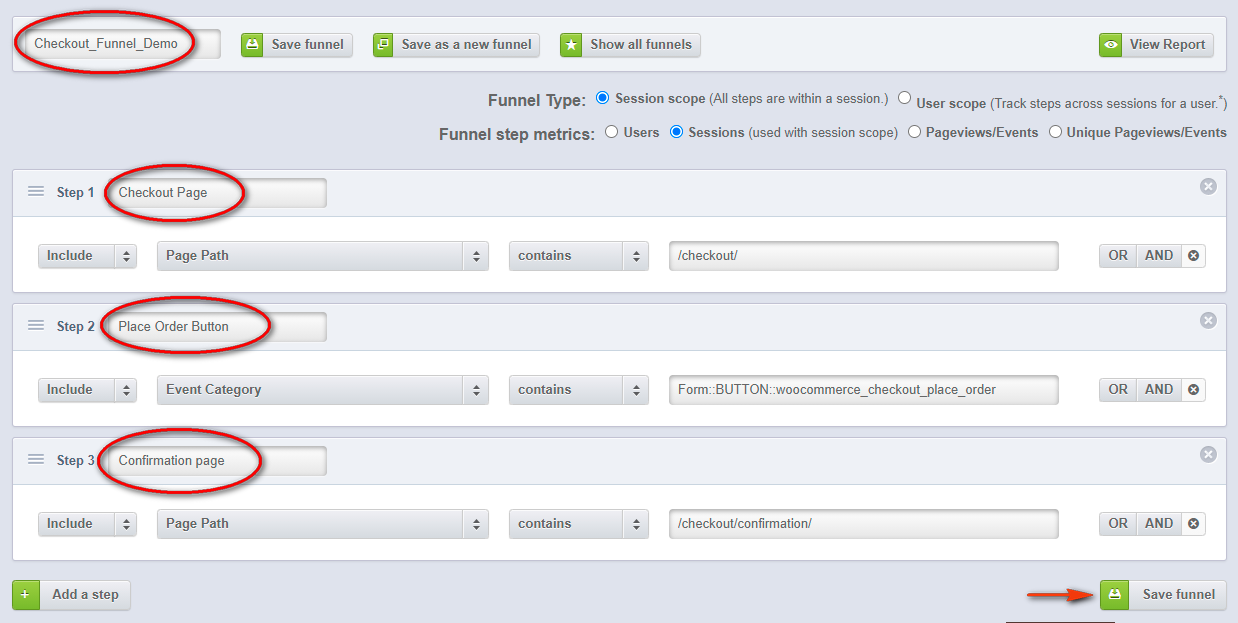
Task: Open Step 1 Page Path dropdown
Action: 323,256
